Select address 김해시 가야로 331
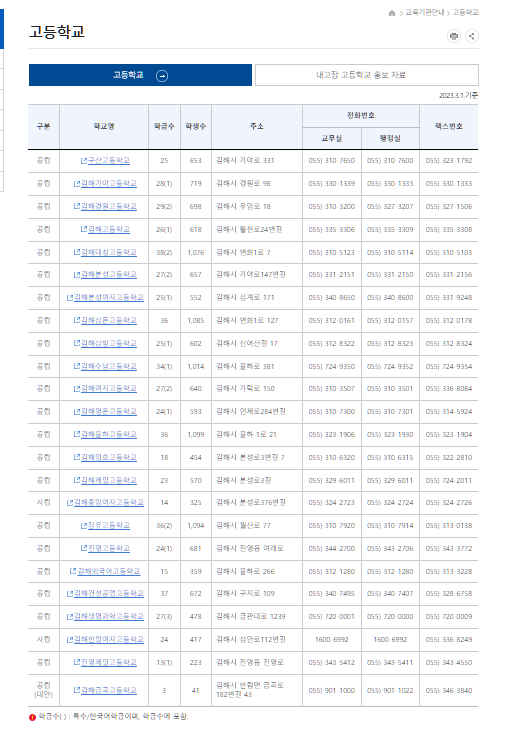This screenshot has width=507, height=742. 245,161
